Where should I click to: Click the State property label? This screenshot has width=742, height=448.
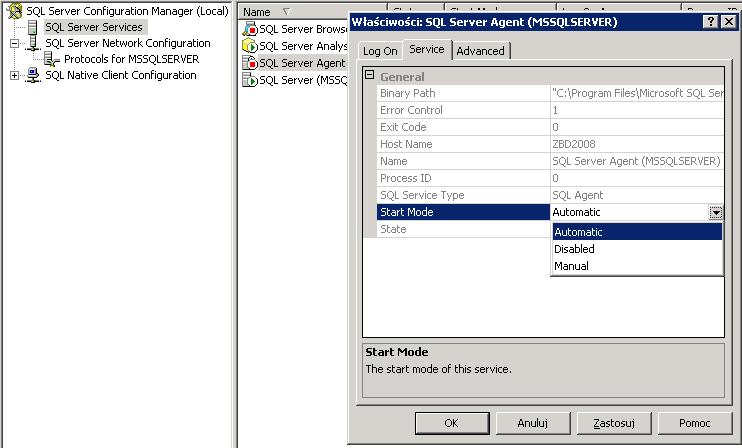pos(393,229)
